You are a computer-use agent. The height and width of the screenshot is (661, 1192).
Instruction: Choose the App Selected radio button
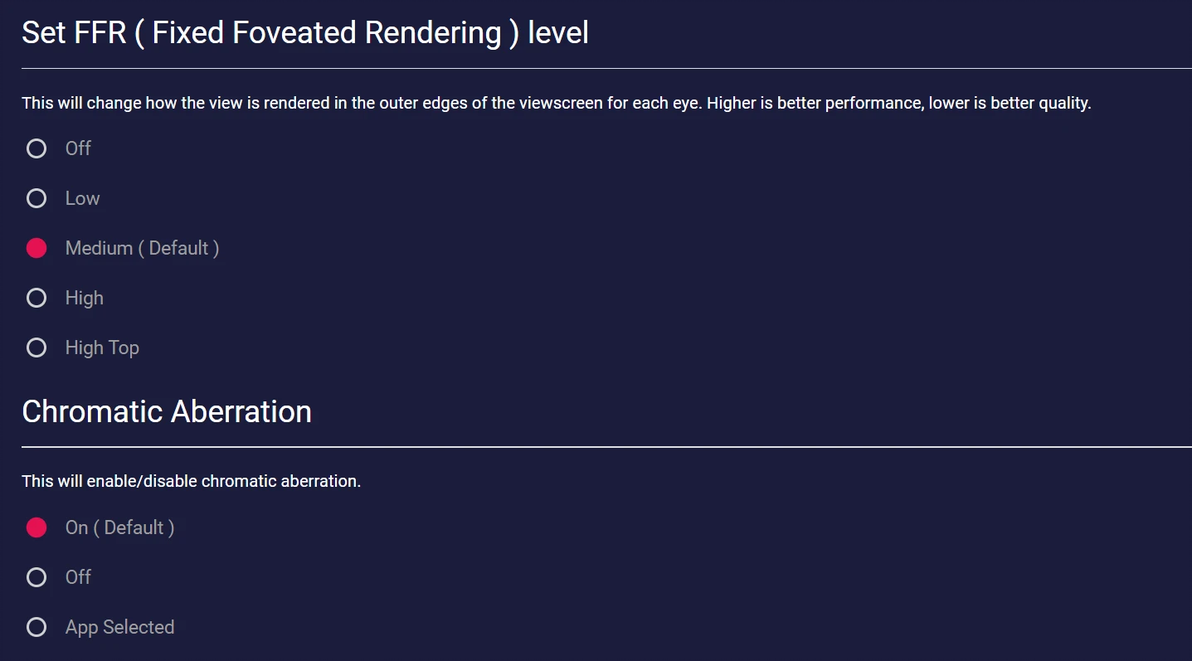coord(37,628)
